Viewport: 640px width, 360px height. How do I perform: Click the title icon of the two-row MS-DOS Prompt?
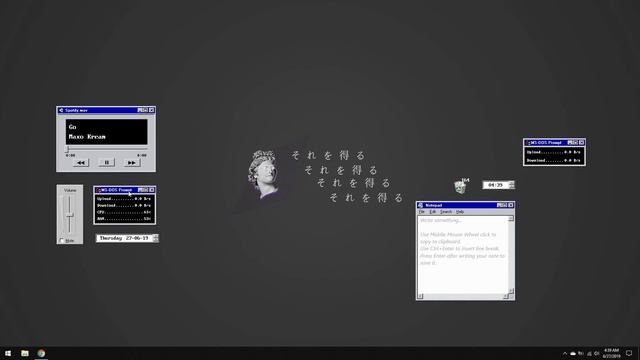pos(528,143)
